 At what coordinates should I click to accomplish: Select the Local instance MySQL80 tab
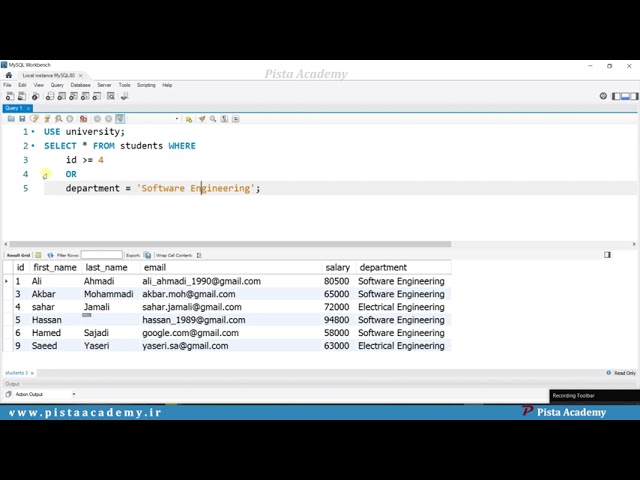[x=49, y=76]
